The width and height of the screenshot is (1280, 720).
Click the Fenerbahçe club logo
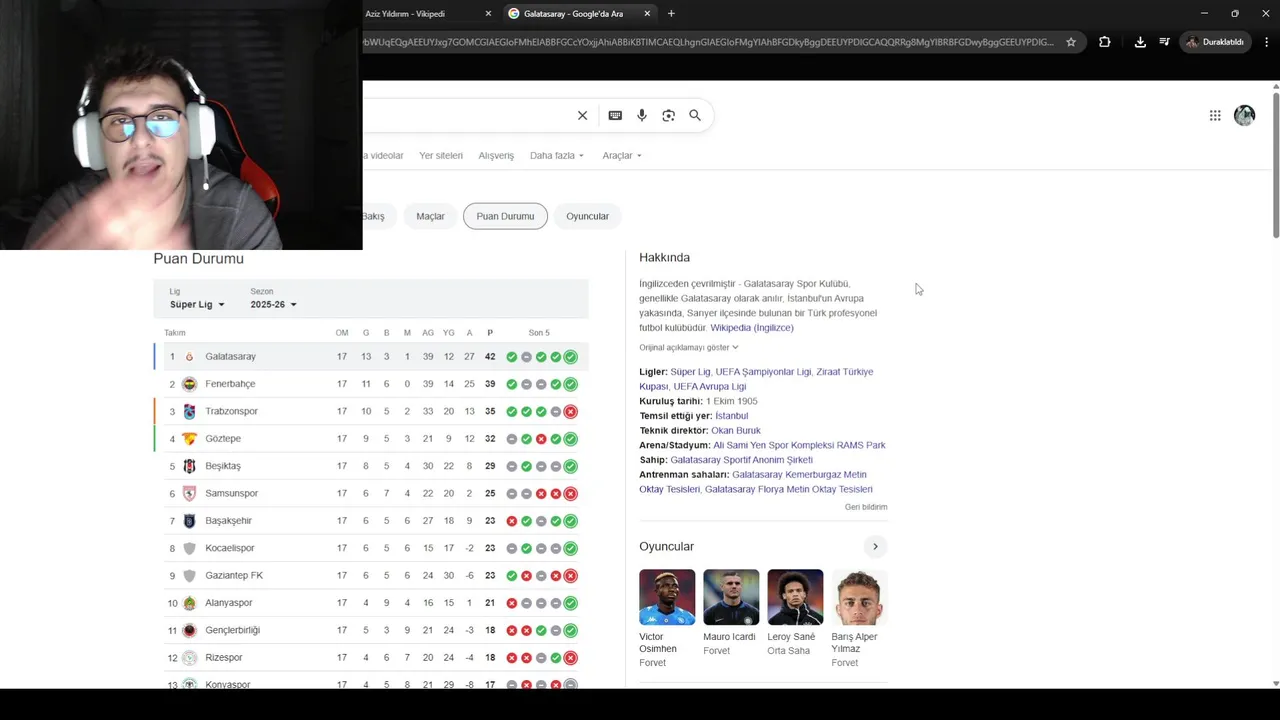189,384
